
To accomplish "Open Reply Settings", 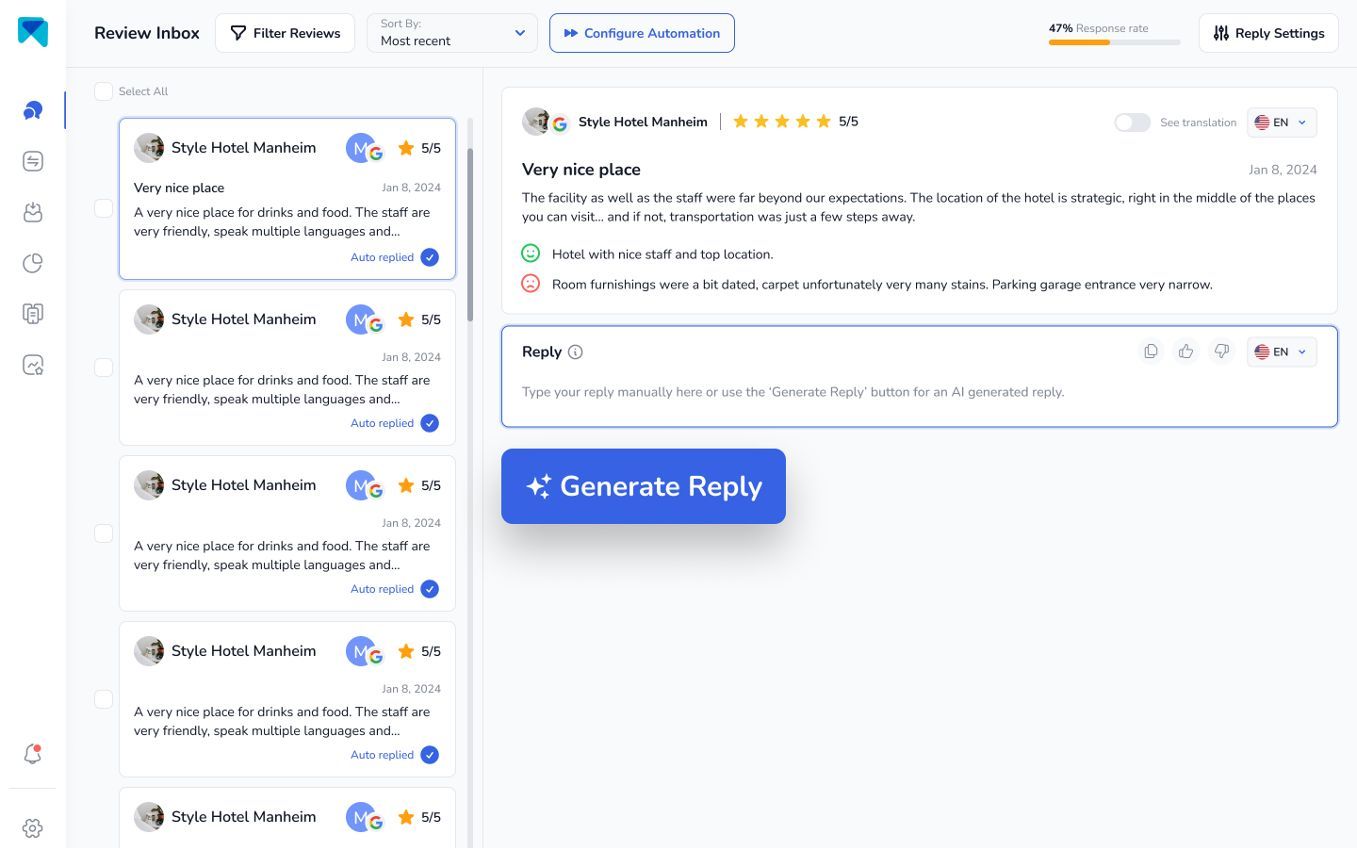I will [1268, 33].
